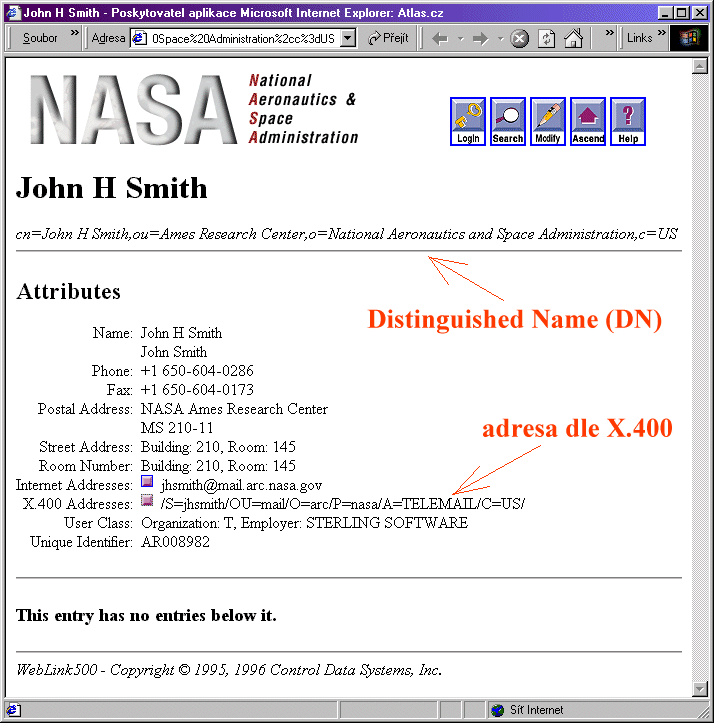Viewport: 714px width, 723px height.
Task: Click the email jhsmith@mail.arc.nasa.gov
Action: point(241,485)
